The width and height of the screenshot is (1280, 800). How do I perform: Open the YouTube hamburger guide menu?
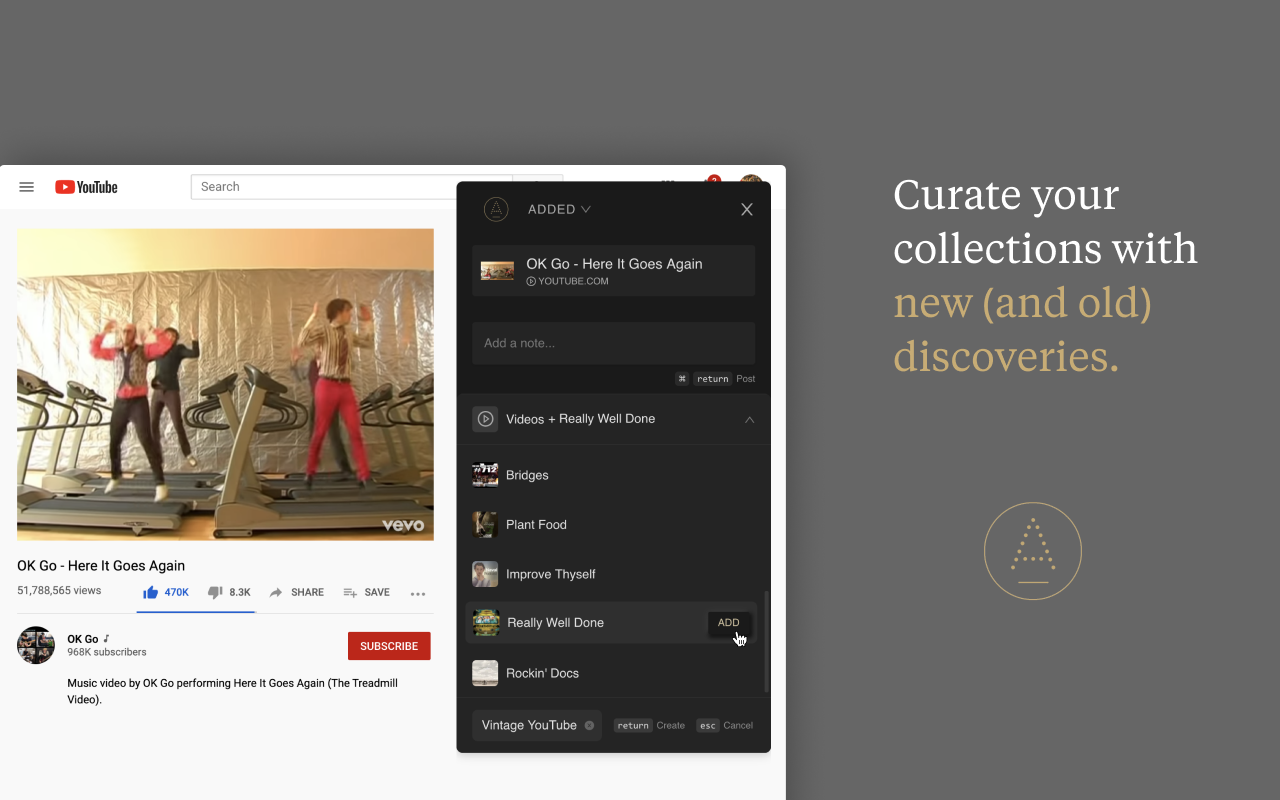pyautogui.click(x=27, y=187)
